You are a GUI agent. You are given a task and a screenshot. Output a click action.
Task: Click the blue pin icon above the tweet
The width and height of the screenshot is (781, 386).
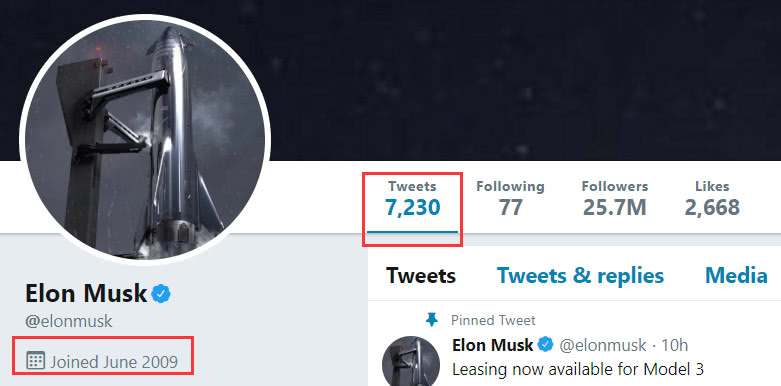[432, 320]
